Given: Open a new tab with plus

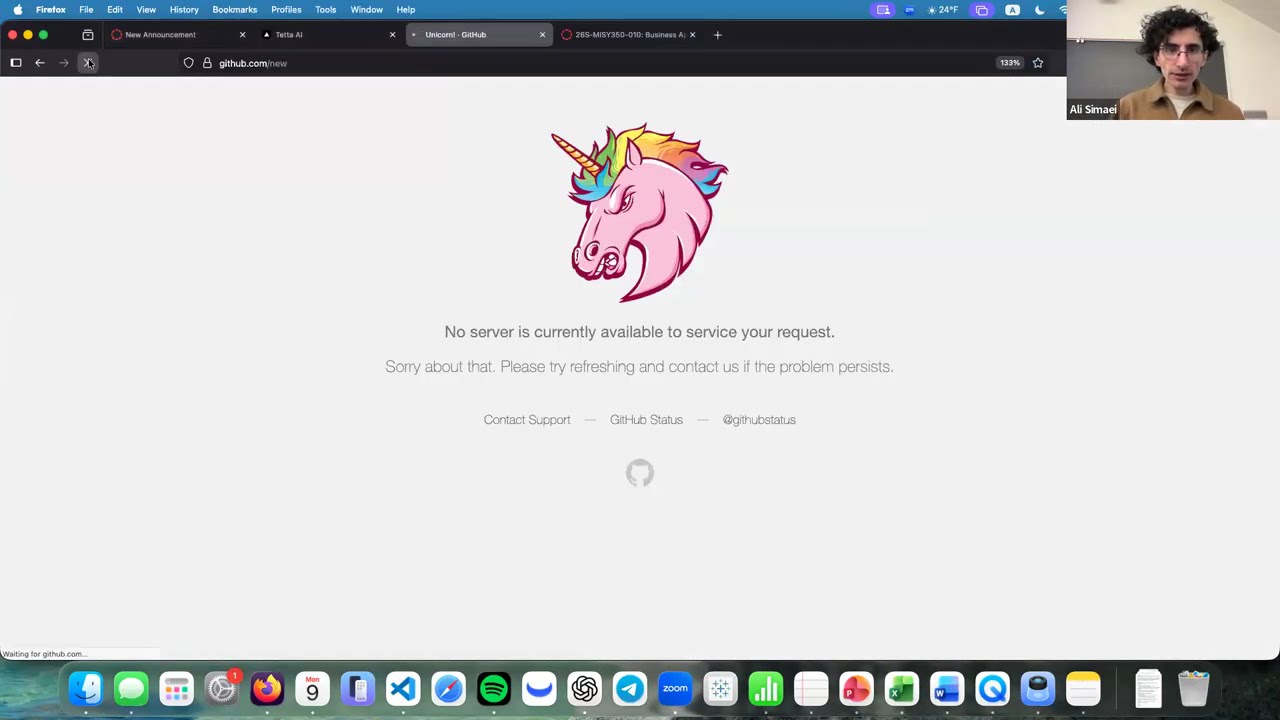Looking at the screenshot, I should click(717, 35).
